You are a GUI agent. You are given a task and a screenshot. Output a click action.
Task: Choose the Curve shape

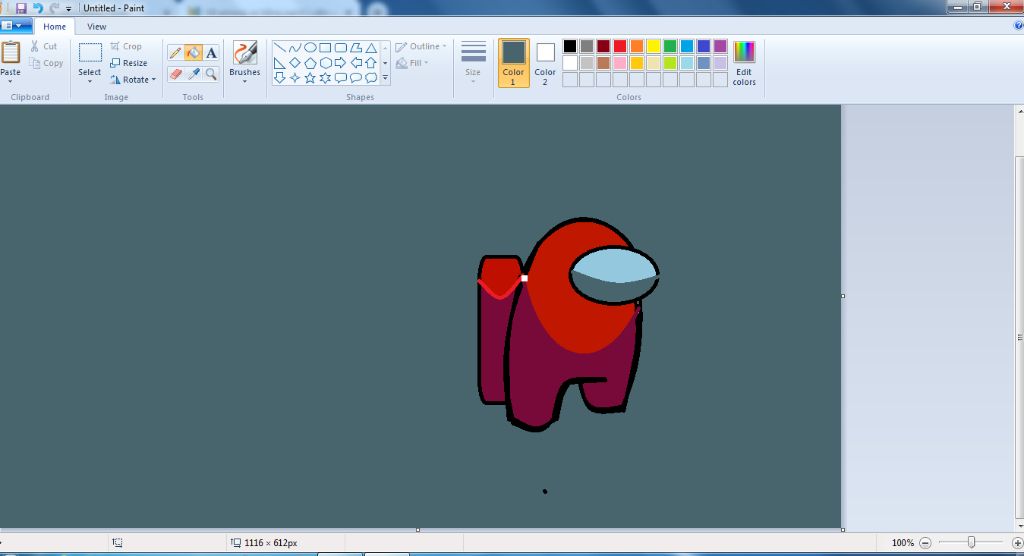pyautogui.click(x=295, y=48)
